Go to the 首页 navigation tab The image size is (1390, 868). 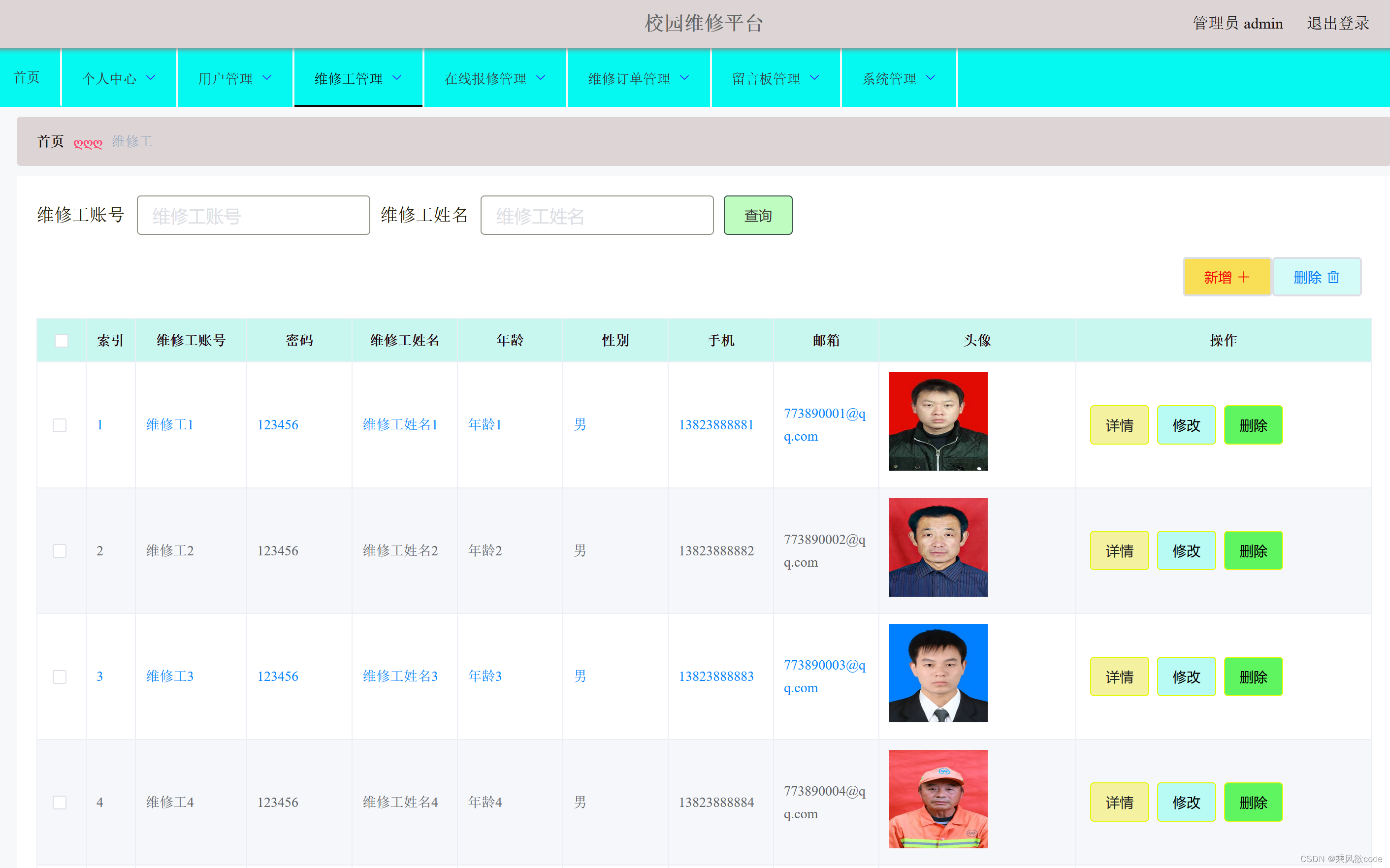click(27, 77)
